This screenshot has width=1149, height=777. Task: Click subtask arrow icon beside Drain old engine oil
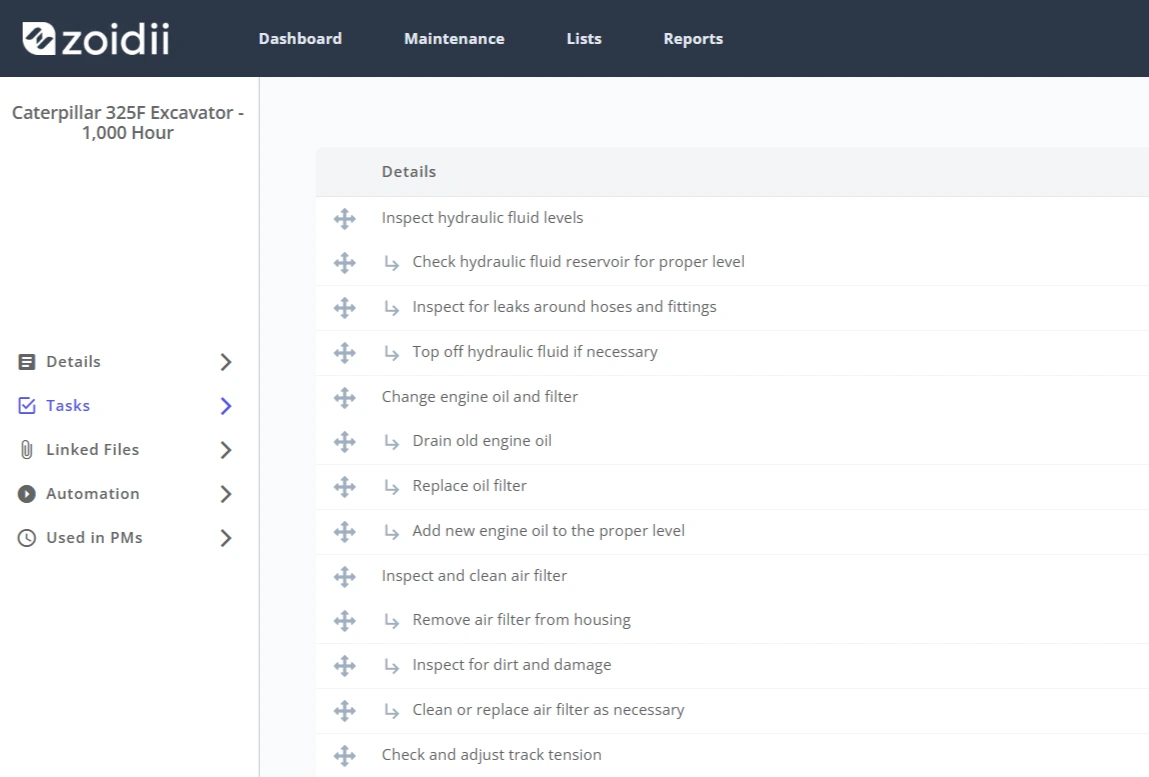pyautogui.click(x=392, y=442)
